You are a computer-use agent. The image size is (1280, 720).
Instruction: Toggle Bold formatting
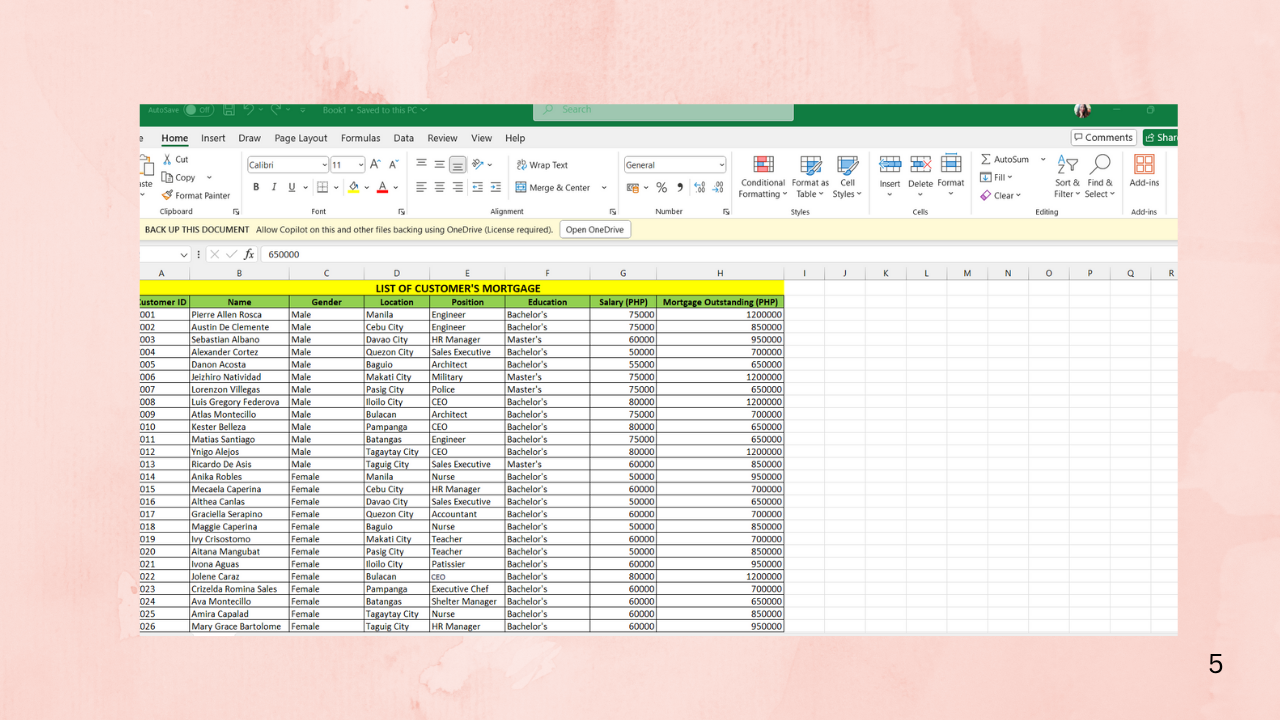256,187
